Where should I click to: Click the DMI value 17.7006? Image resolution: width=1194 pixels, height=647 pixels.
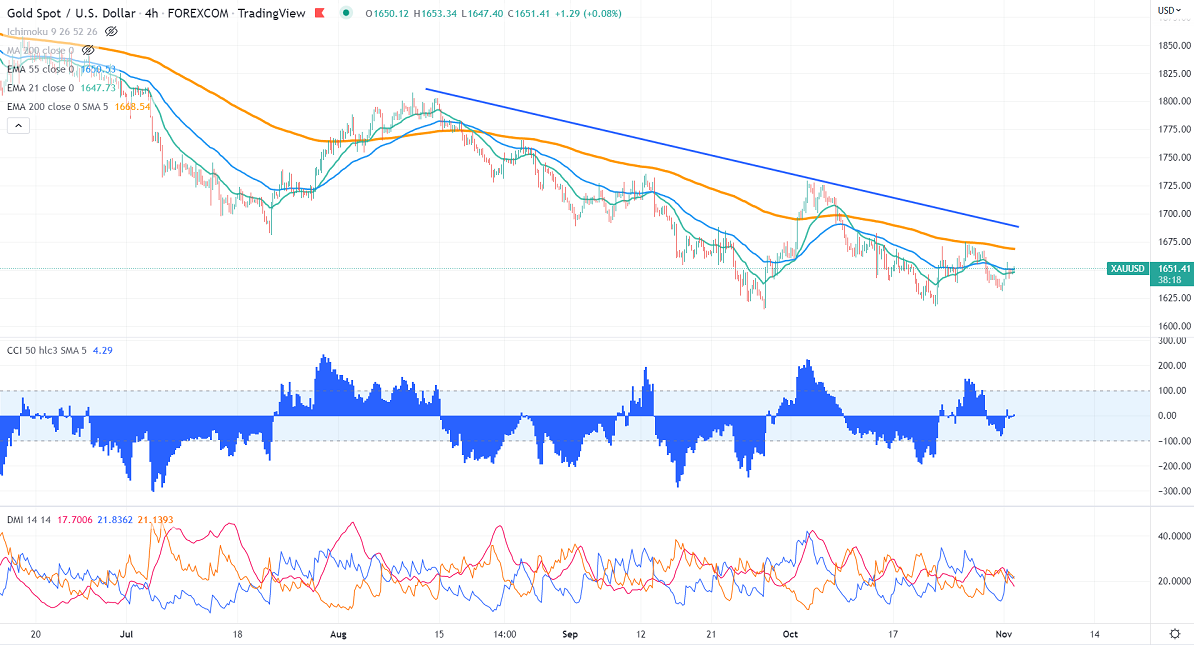(x=75, y=520)
